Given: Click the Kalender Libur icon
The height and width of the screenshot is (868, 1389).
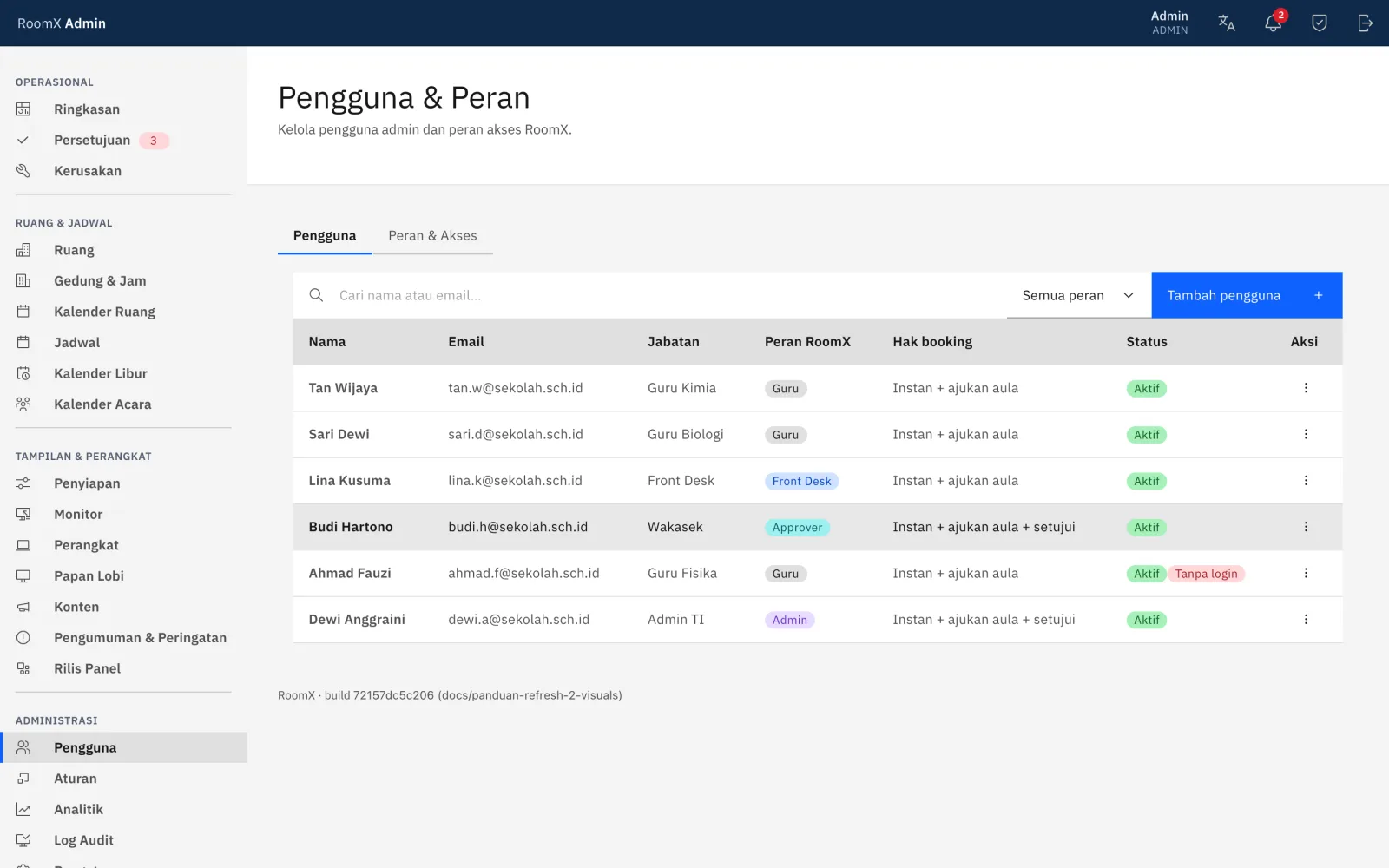Looking at the screenshot, I should click(23, 373).
